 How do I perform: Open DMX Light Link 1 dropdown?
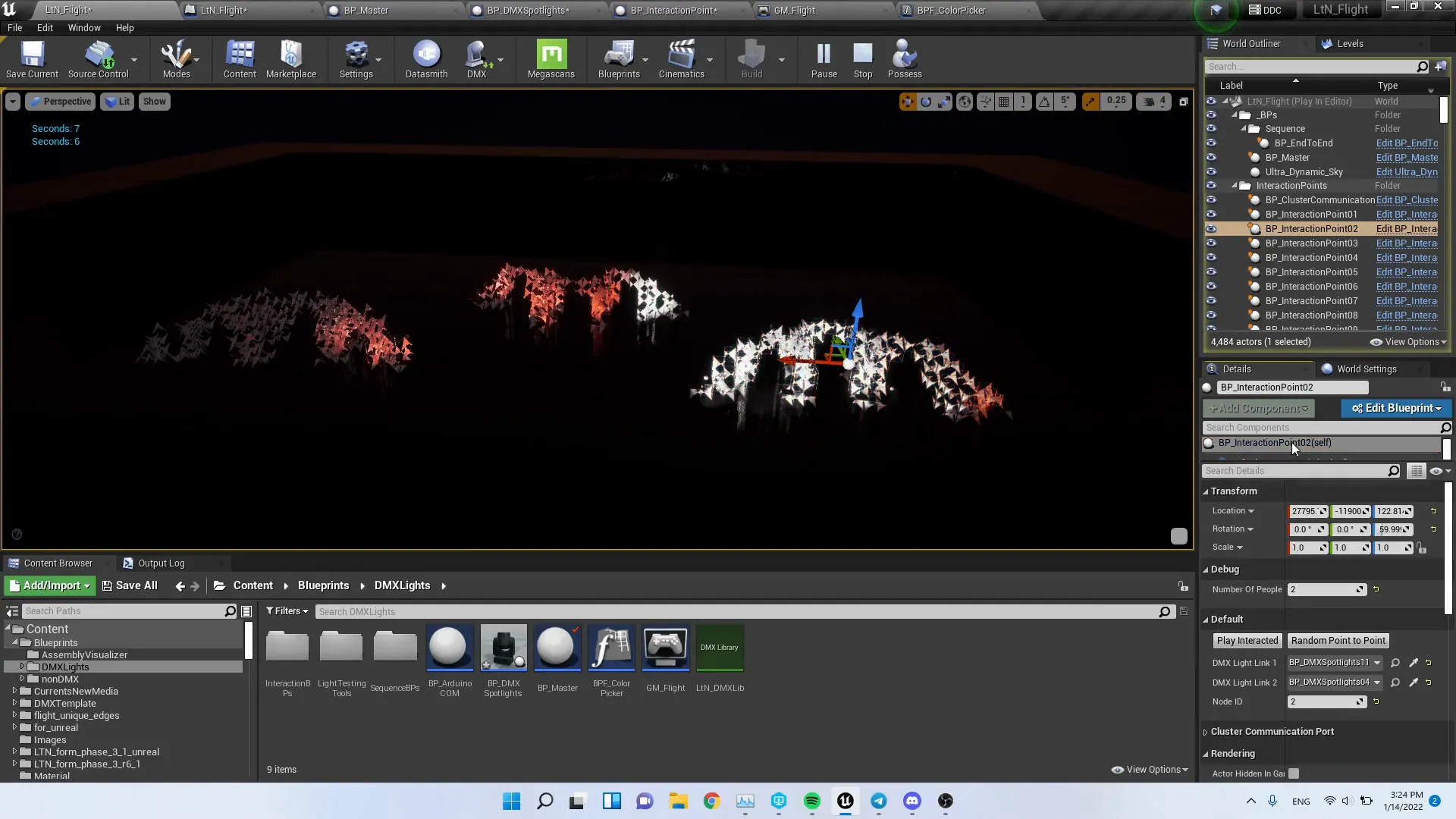tap(1335, 663)
